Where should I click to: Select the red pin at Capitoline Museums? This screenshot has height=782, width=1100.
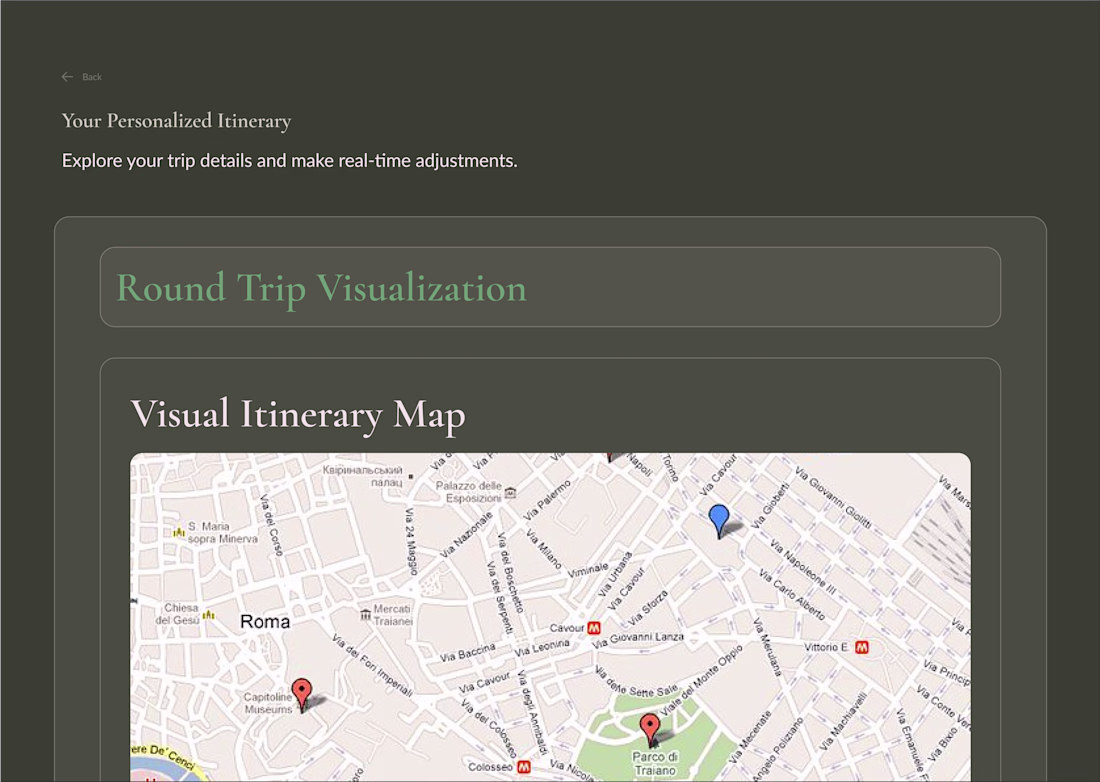[x=302, y=695]
